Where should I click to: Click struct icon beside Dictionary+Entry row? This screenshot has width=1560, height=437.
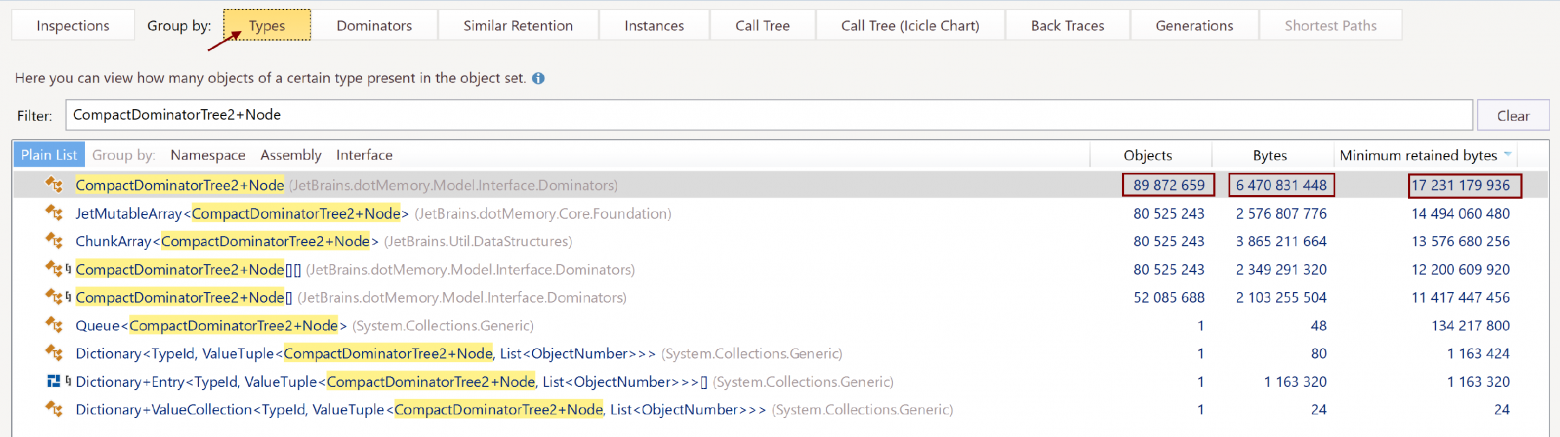[54, 381]
